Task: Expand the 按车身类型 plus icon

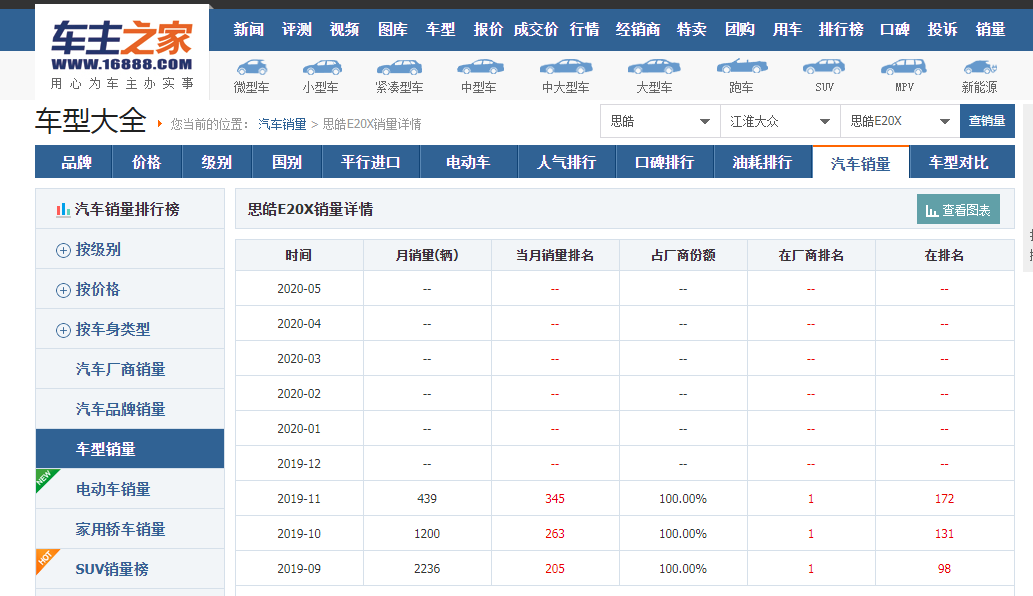Action: click(63, 330)
